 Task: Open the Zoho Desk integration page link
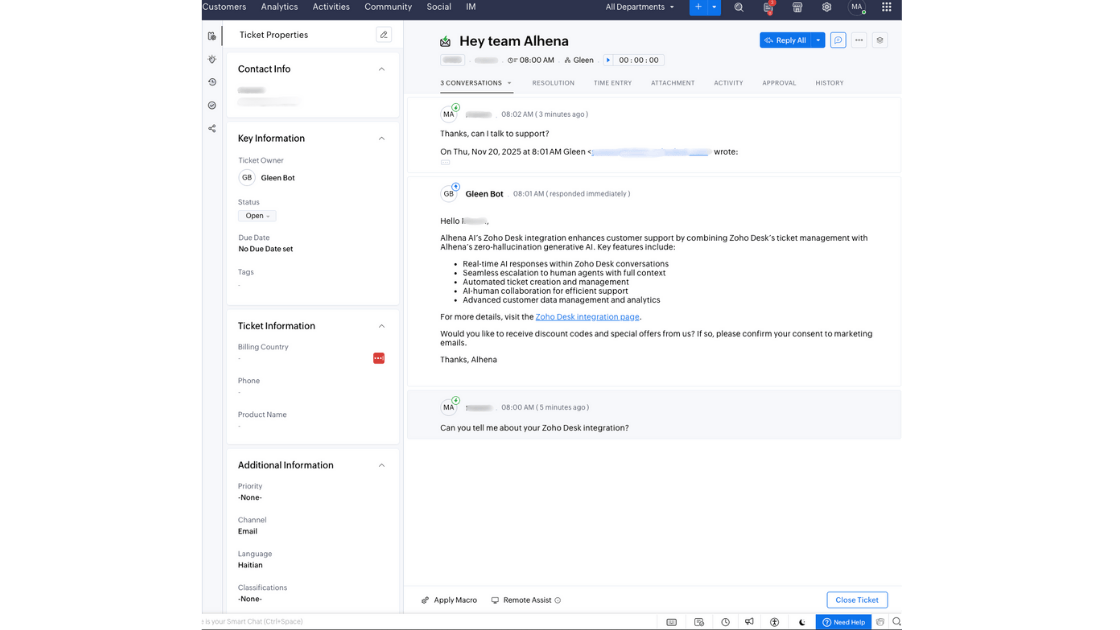click(586, 316)
